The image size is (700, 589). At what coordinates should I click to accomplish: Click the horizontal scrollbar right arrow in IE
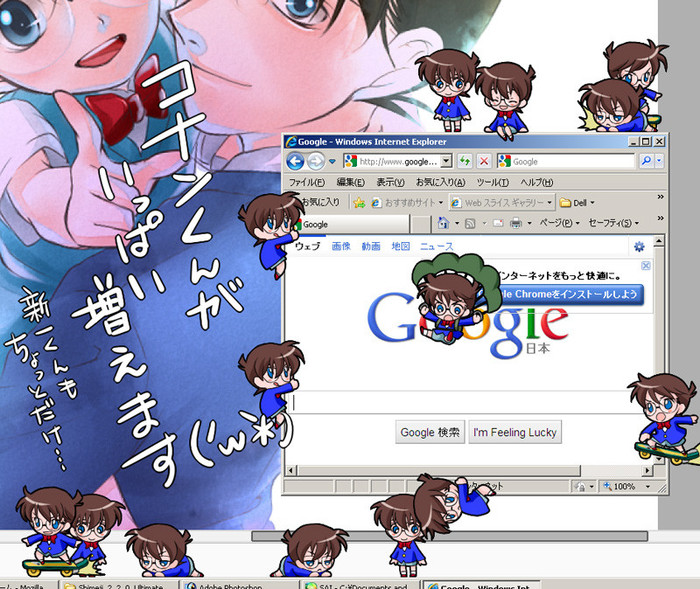pyautogui.click(x=647, y=470)
